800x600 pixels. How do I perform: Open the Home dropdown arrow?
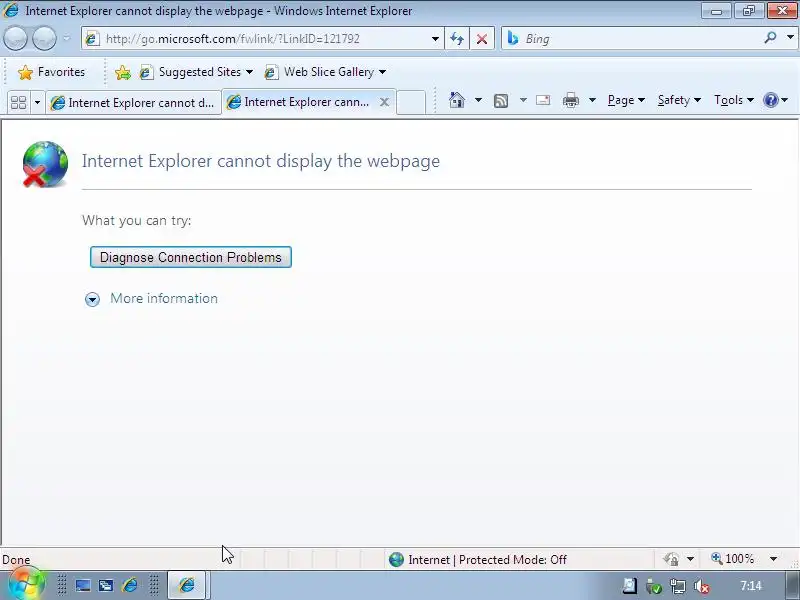(478, 100)
